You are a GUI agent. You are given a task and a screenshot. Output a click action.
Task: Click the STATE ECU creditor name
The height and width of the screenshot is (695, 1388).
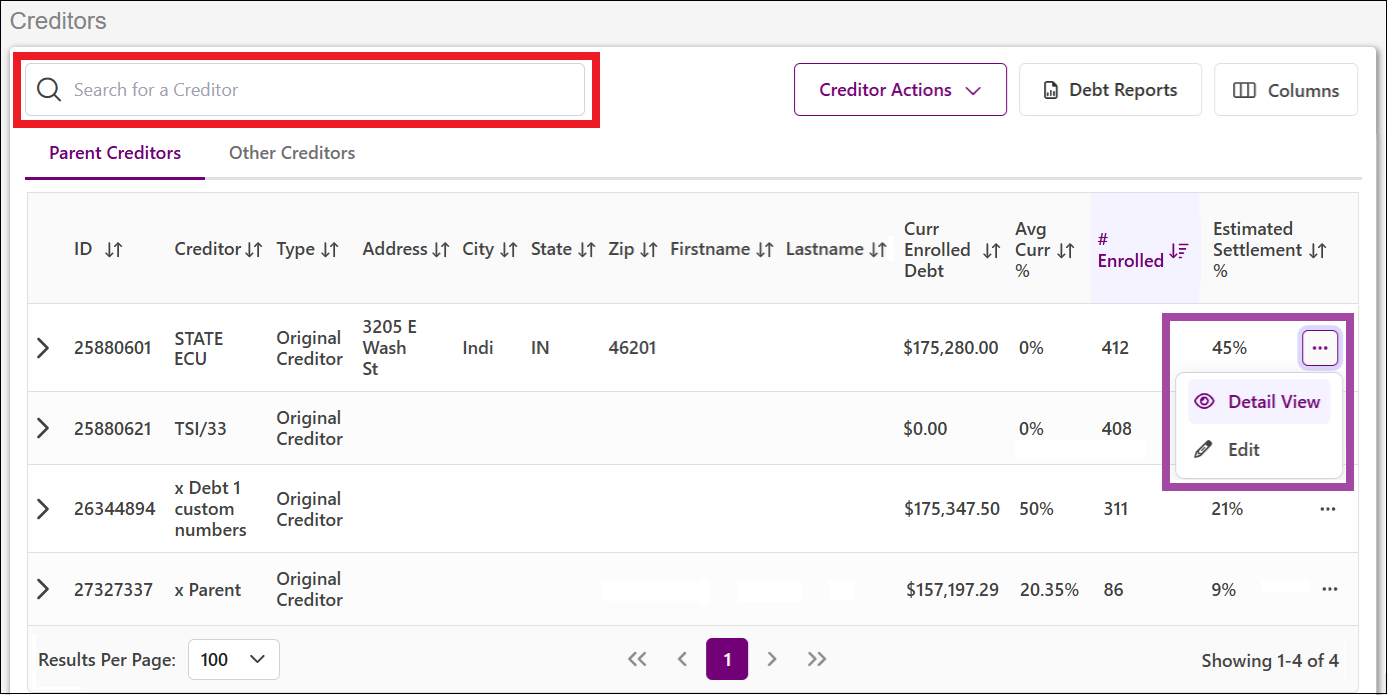(x=199, y=348)
